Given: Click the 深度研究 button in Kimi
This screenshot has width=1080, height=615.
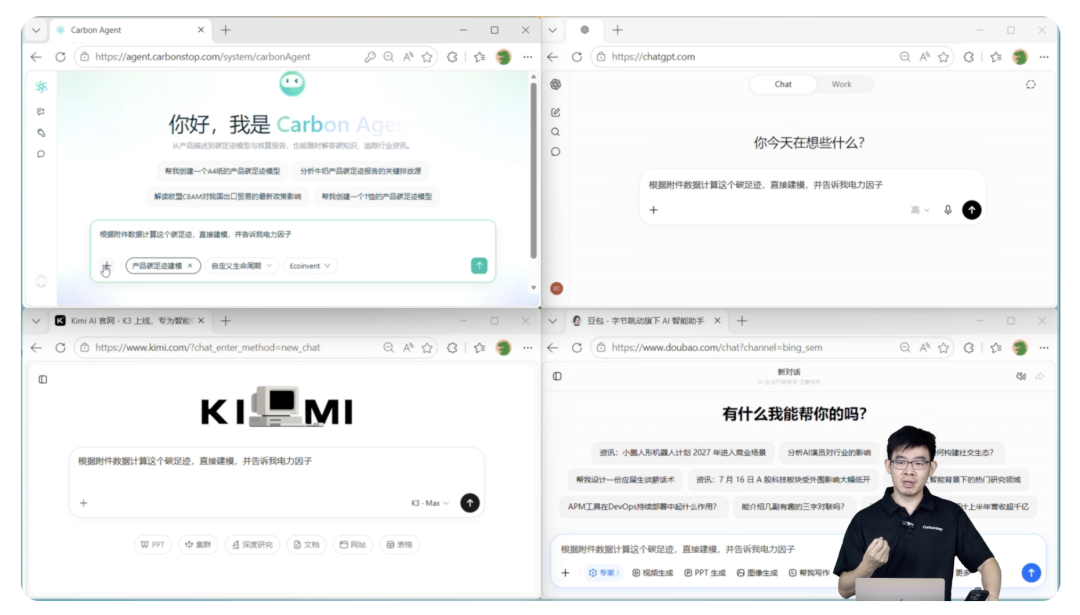Looking at the screenshot, I should (x=252, y=544).
